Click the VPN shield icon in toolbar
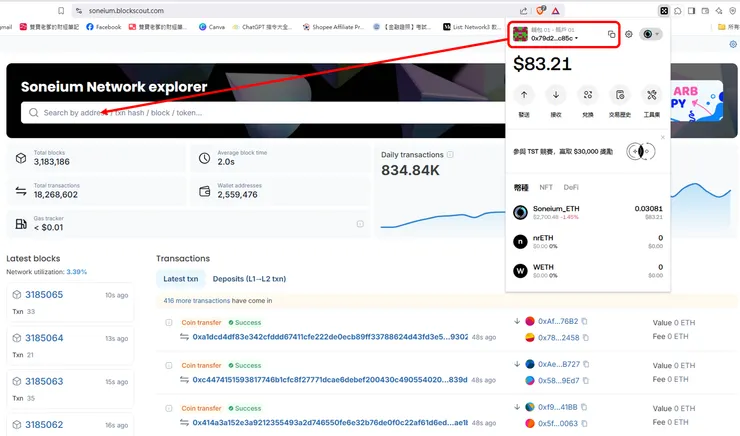740x436 pixels. pos(732,10)
